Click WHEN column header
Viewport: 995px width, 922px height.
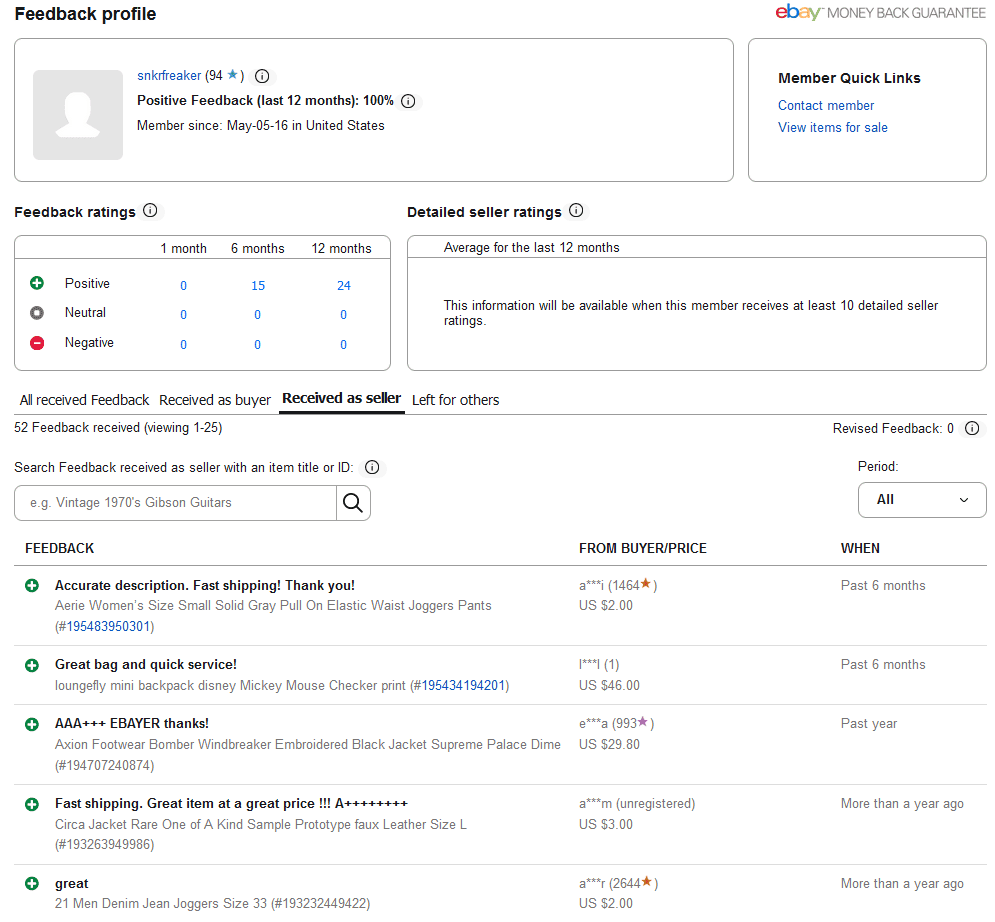pos(860,548)
